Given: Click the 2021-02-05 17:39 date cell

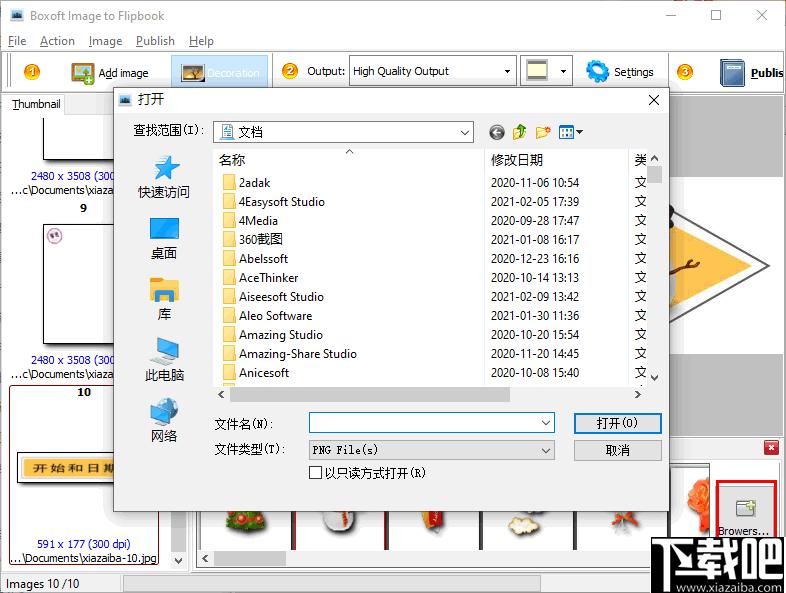Looking at the screenshot, I should (534, 202).
